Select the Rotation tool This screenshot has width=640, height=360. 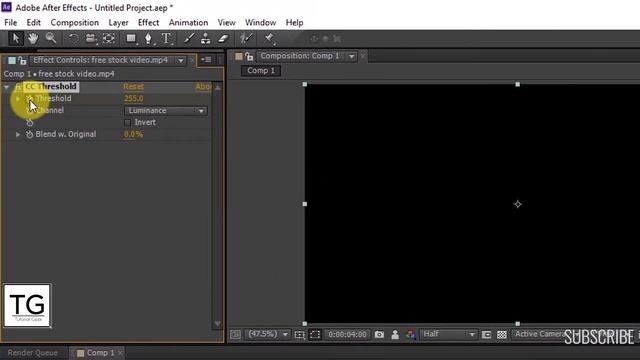[73, 39]
